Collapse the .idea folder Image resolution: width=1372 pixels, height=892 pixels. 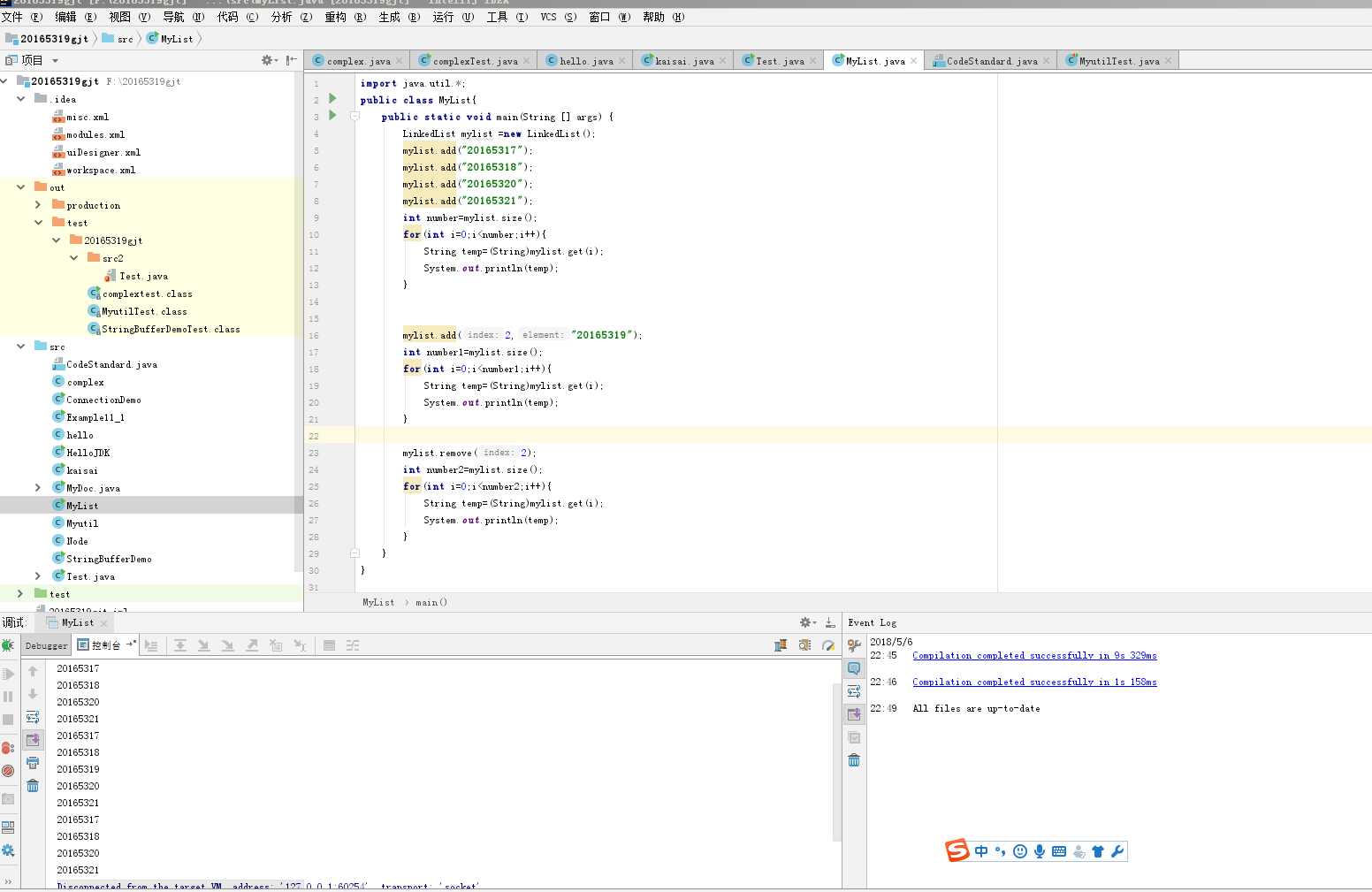pos(20,99)
